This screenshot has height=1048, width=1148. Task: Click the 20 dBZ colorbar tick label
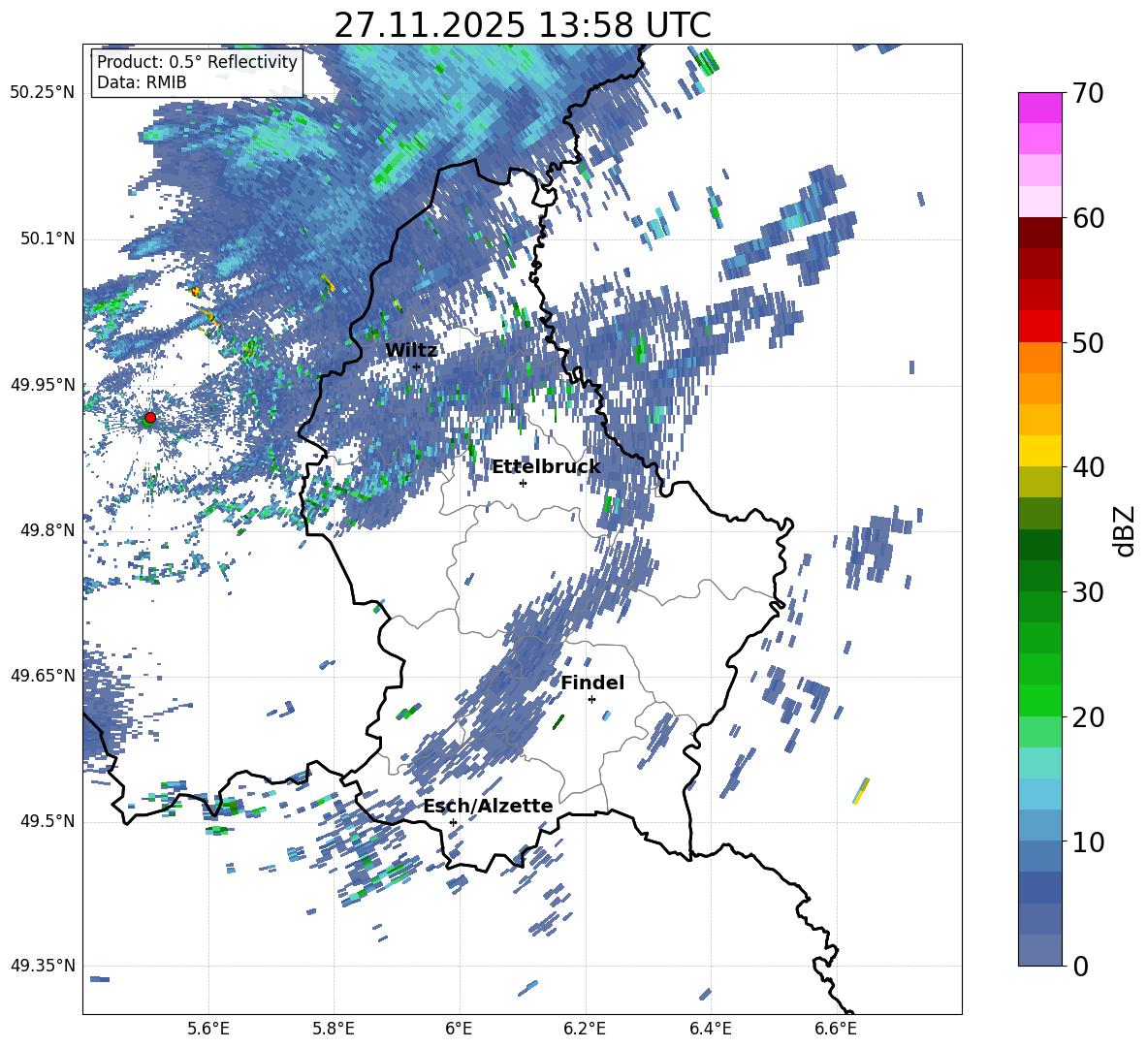pos(1089,717)
